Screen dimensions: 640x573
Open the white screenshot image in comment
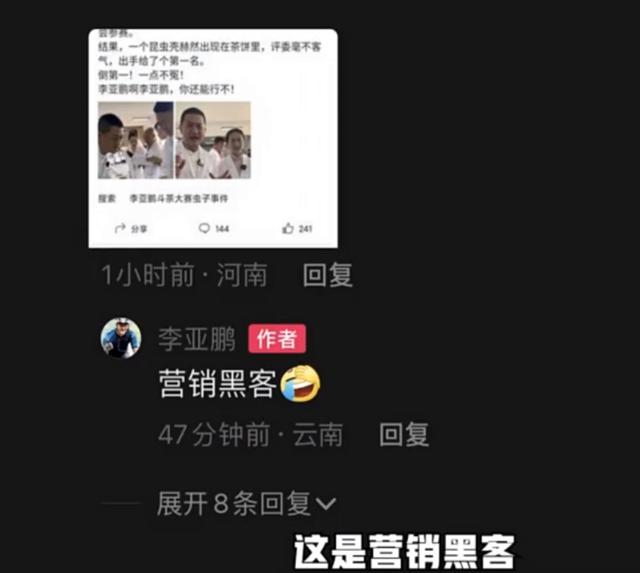click(x=213, y=138)
